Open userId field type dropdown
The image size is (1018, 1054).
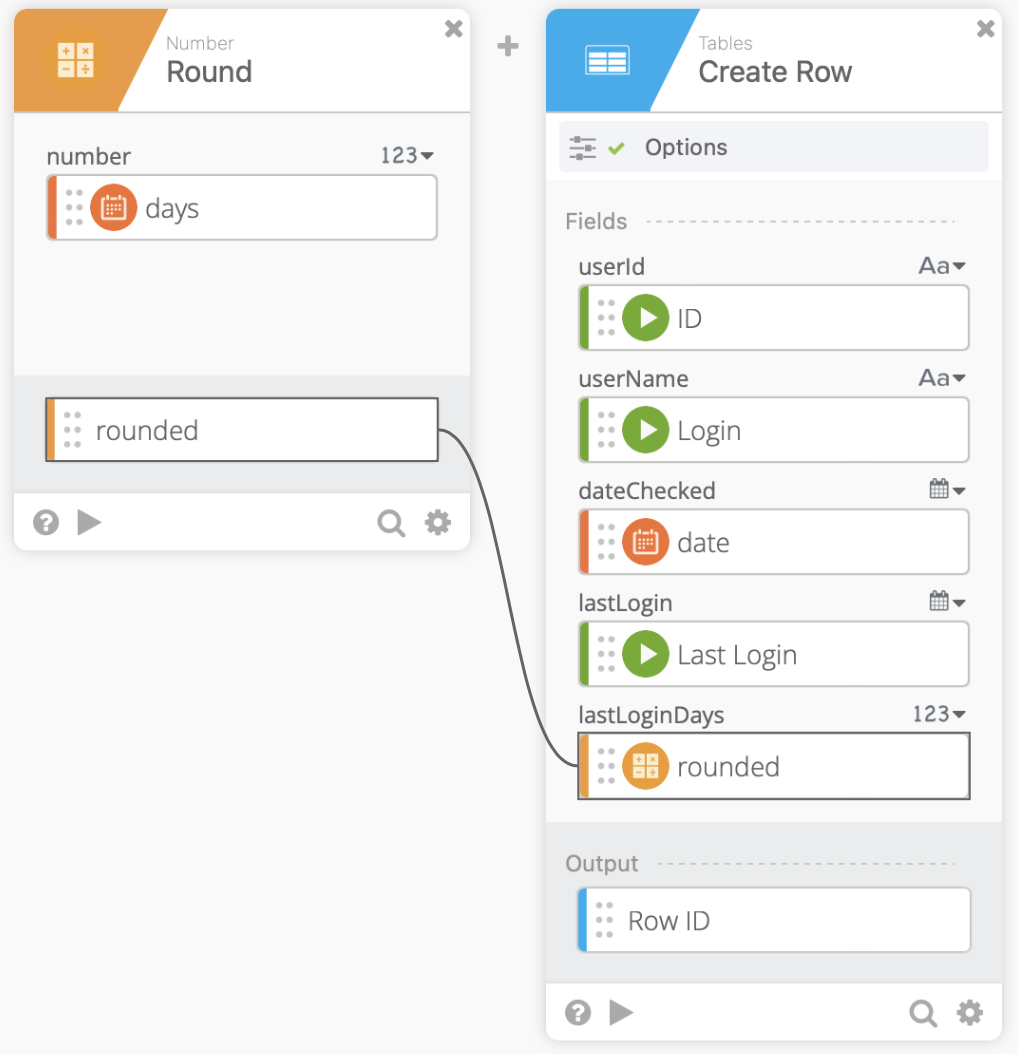942,267
